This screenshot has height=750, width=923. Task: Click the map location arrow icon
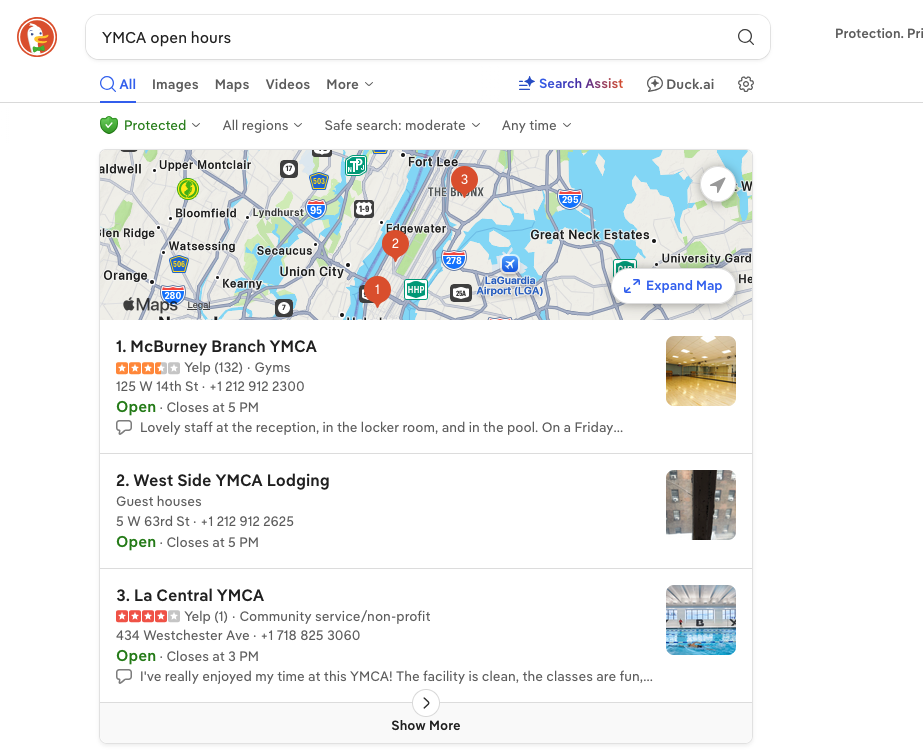[x=718, y=185]
